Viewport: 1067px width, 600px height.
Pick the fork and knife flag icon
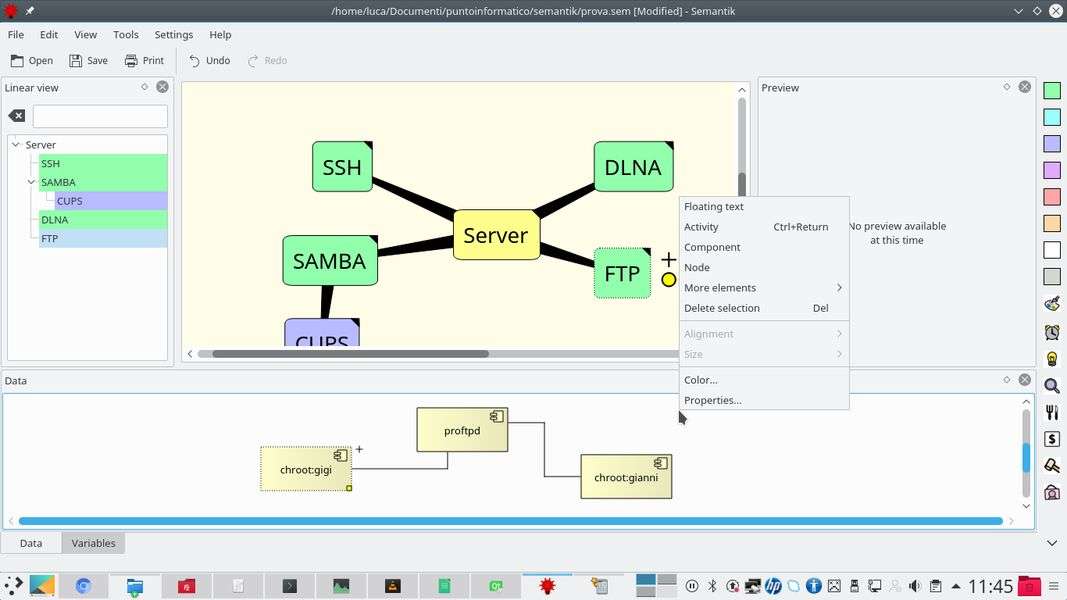[1052, 412]
